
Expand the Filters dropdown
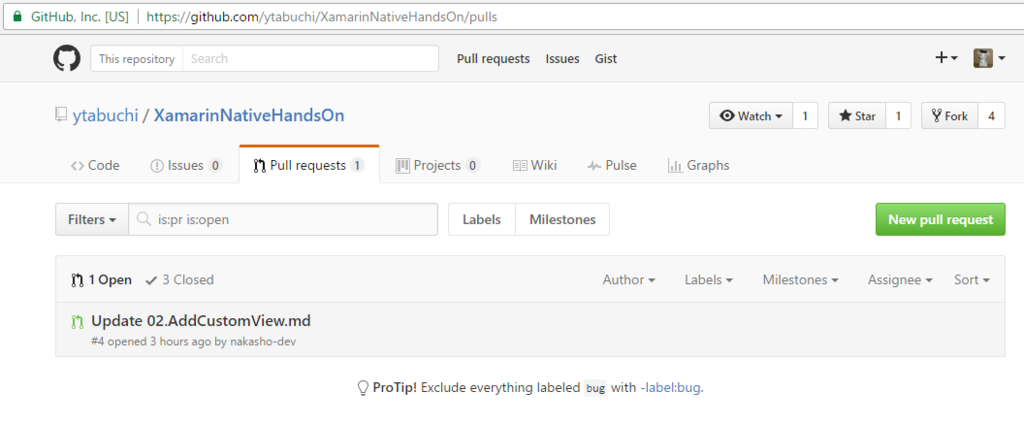pyautogui.click(x=92, y=220)
